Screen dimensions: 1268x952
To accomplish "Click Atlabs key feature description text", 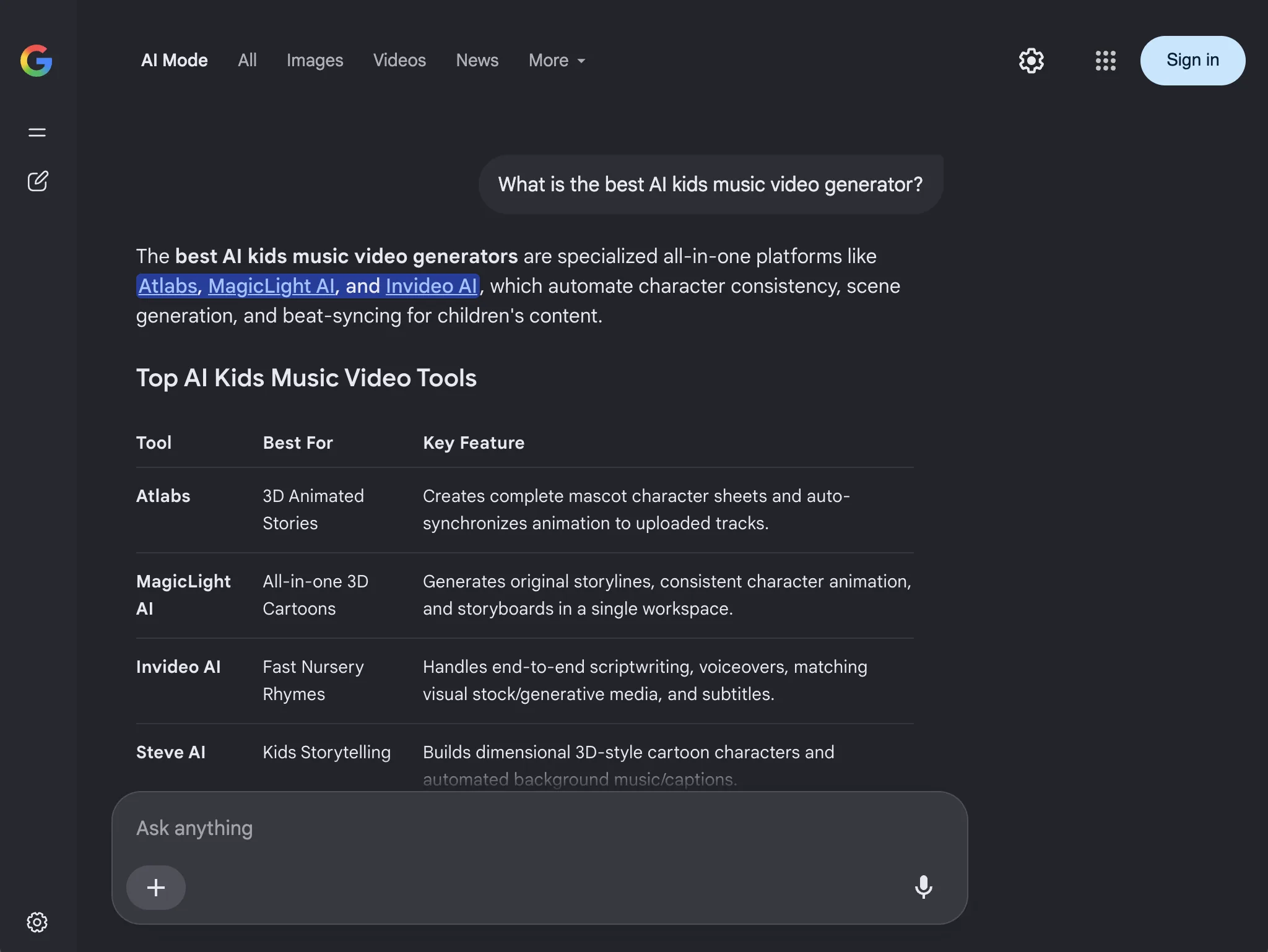I will tap(636, 509).
